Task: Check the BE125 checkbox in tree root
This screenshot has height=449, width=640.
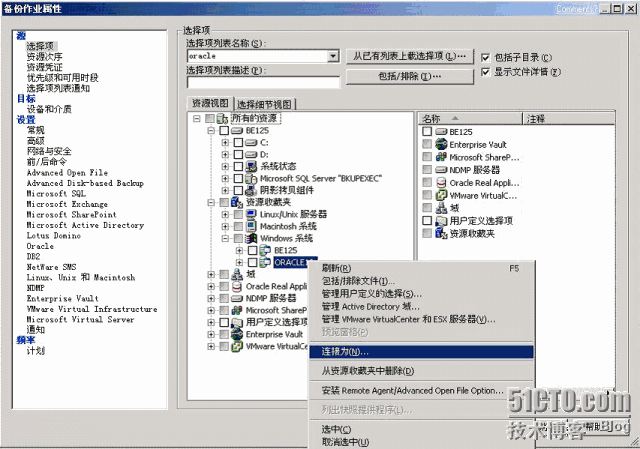Action: (224, 131)
